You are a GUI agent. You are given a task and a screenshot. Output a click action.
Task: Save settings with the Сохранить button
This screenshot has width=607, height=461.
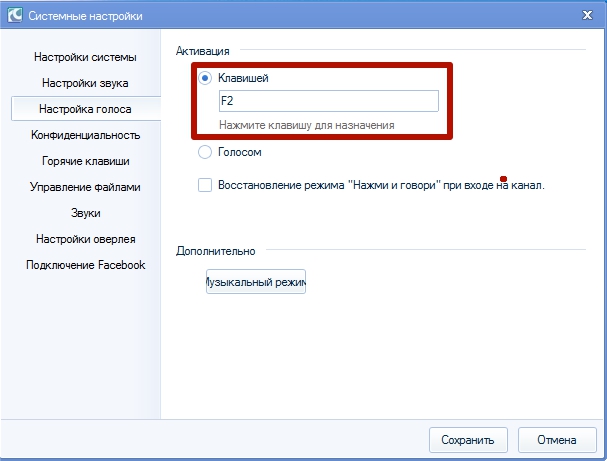click(468, 439)
